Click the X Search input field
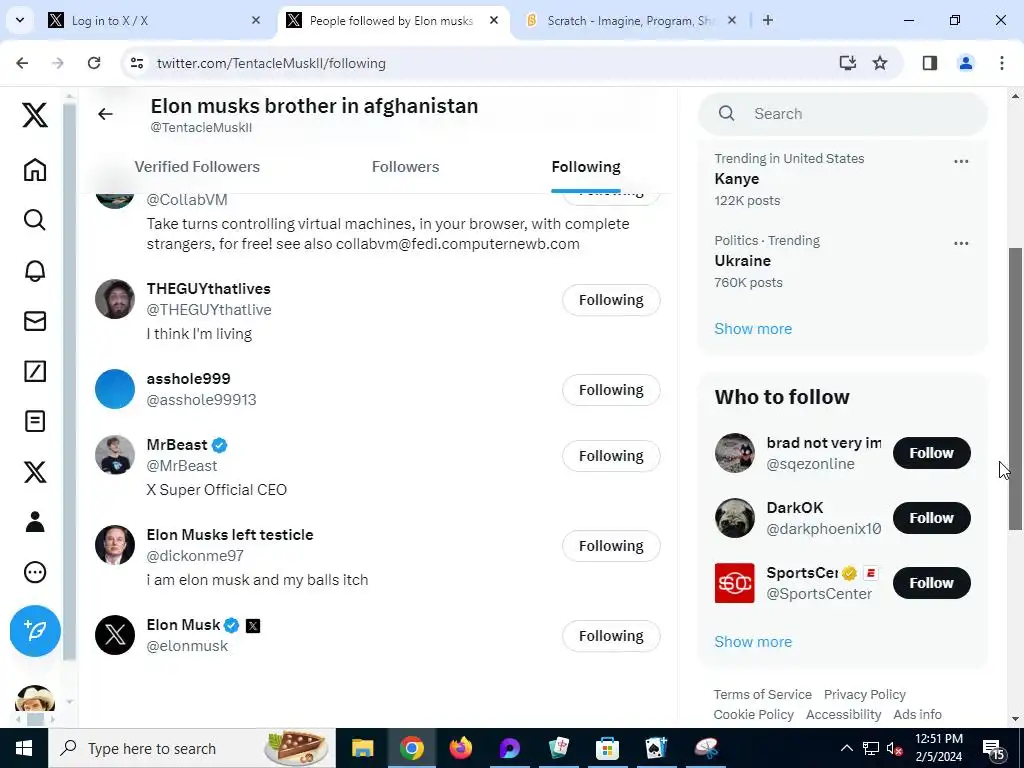Image resolution: width=1024 pixels, height=768 pixels. coord(842,114)
